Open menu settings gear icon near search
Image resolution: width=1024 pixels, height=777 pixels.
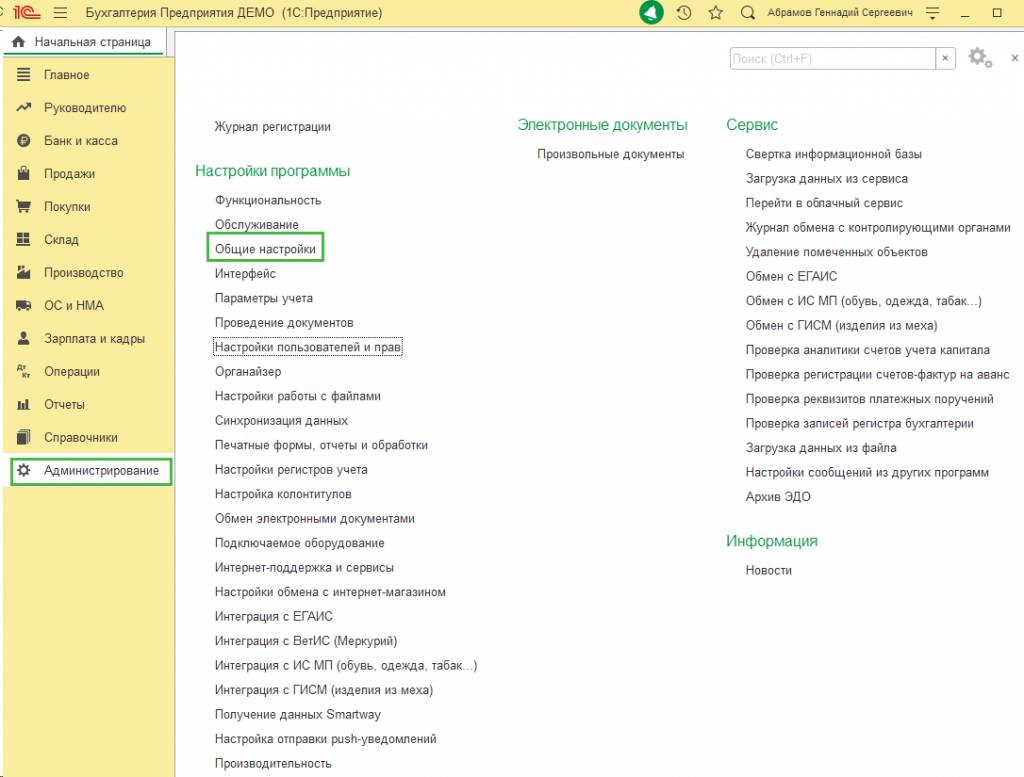pyautogui.click(x=980, y=58)
